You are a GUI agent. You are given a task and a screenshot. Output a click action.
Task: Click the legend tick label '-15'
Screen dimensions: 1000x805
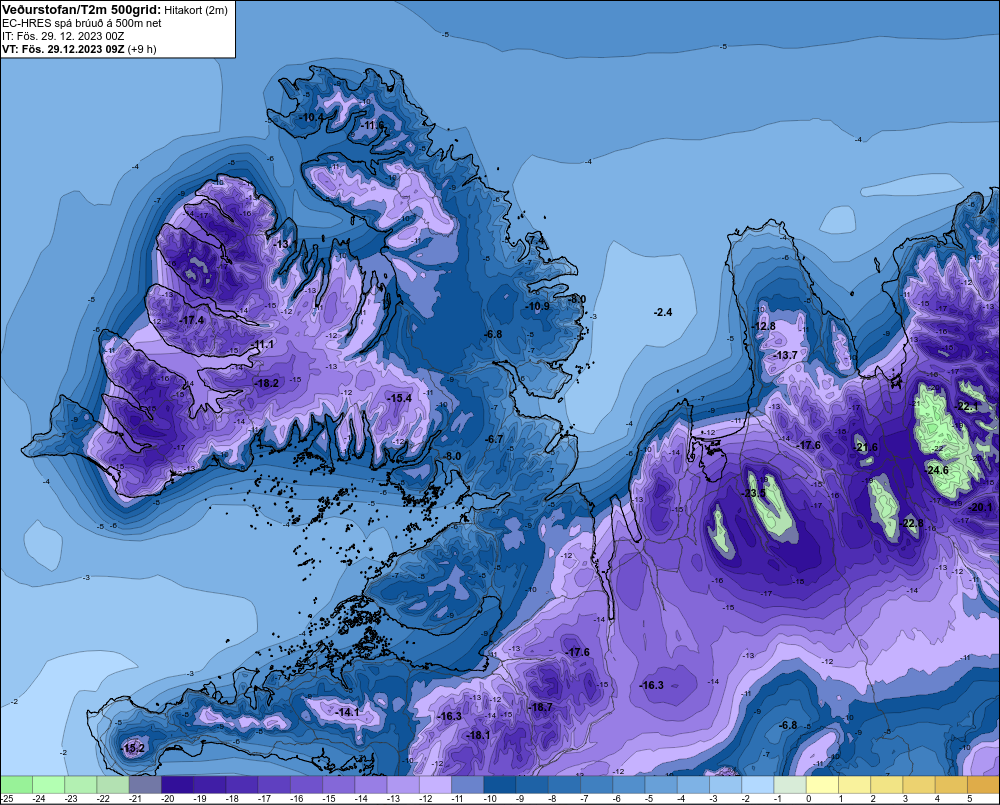pos(329,799)
